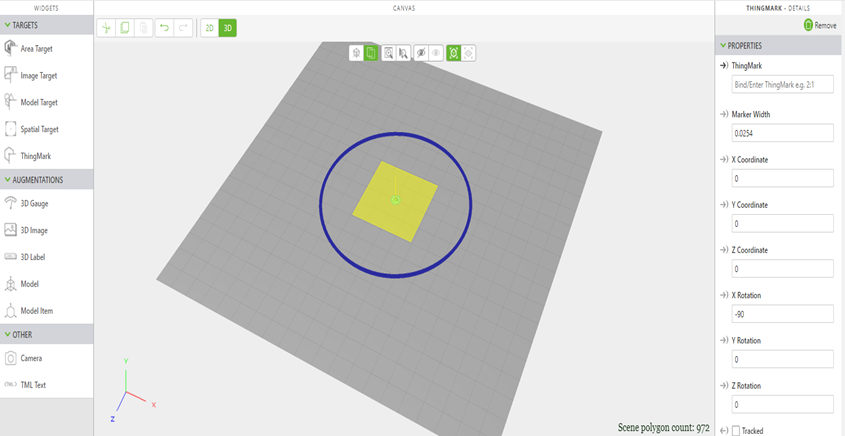This screenshot has height=436, width=845.
Task: Click the Copy icon in canvas toolbar
Action: tap(124, 28)
